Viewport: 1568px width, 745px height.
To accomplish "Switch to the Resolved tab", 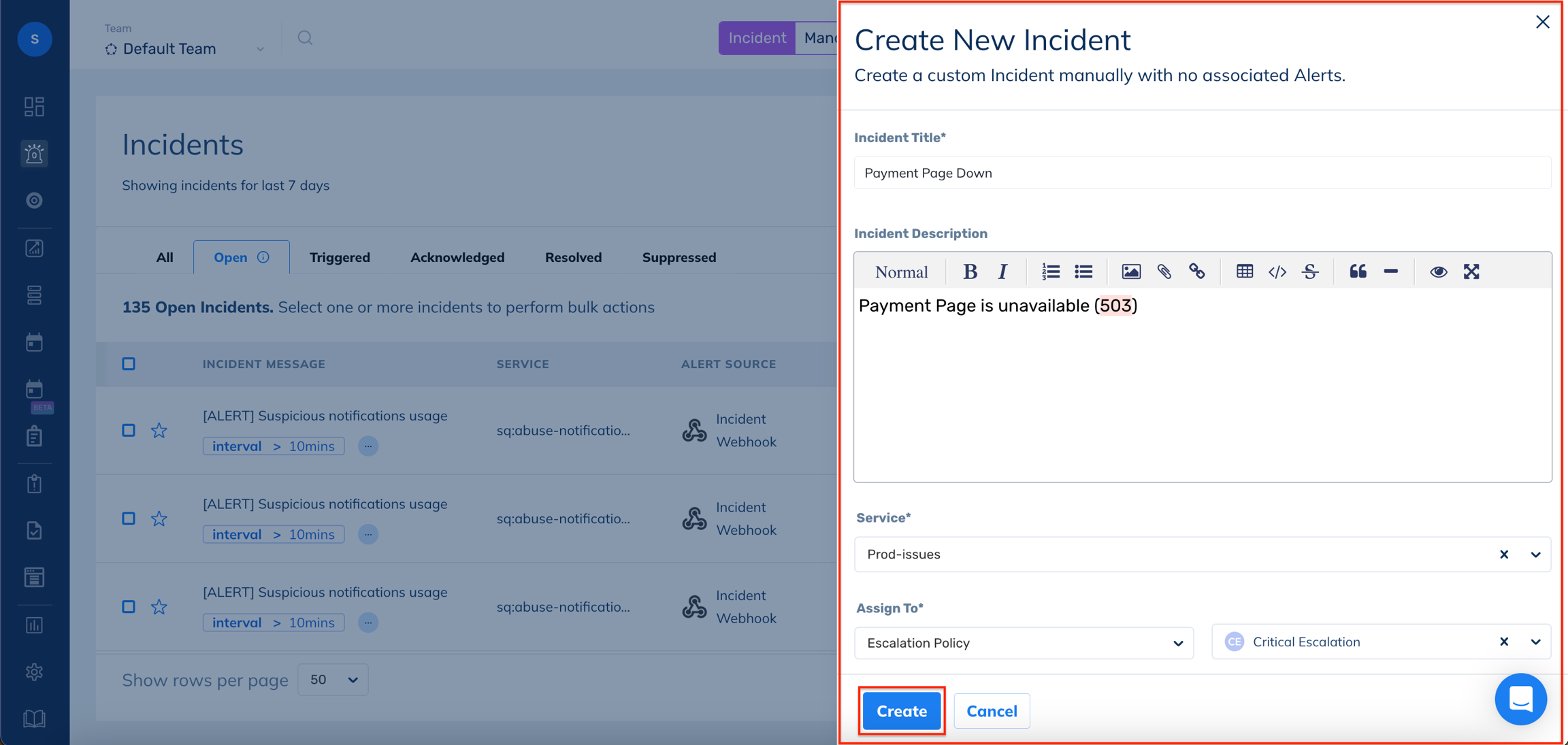I will tap(573, 257).
